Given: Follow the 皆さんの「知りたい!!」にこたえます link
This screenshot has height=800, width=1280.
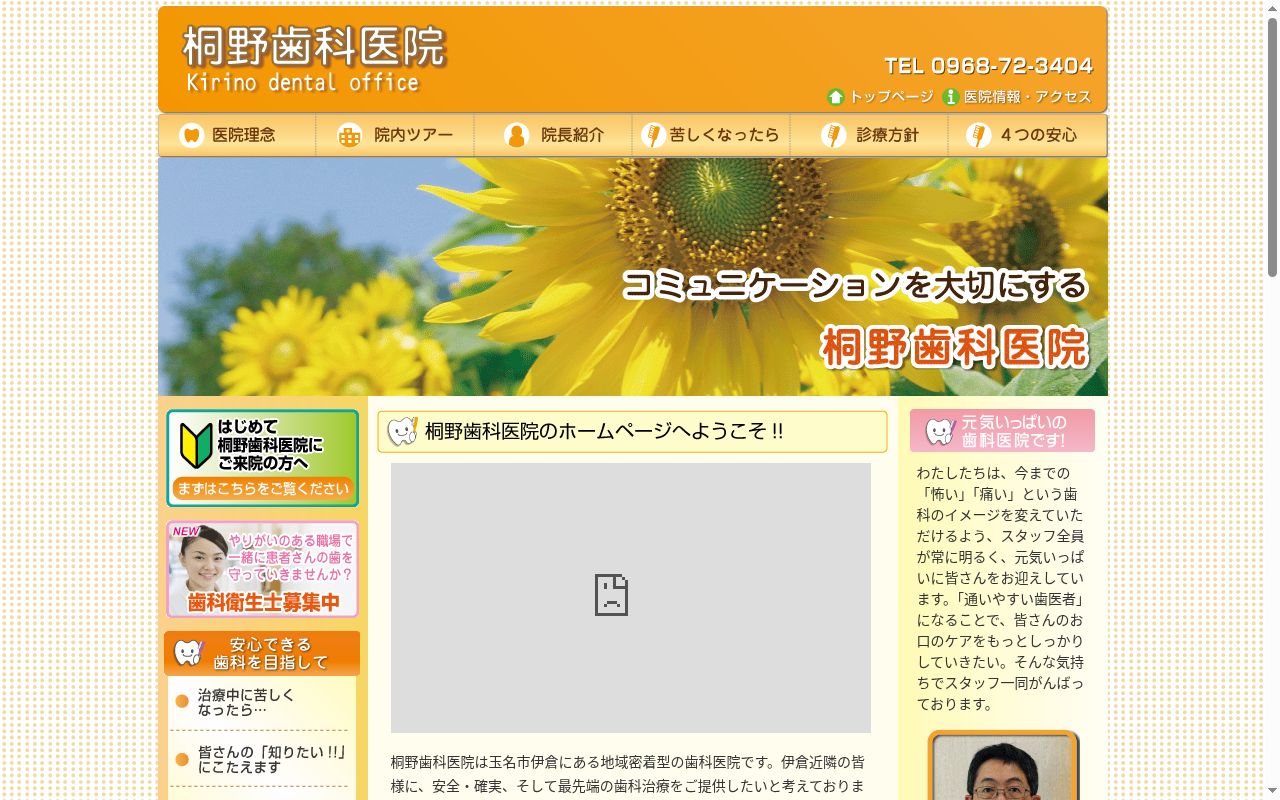Looking at the screenshot, I should point(272,759).
